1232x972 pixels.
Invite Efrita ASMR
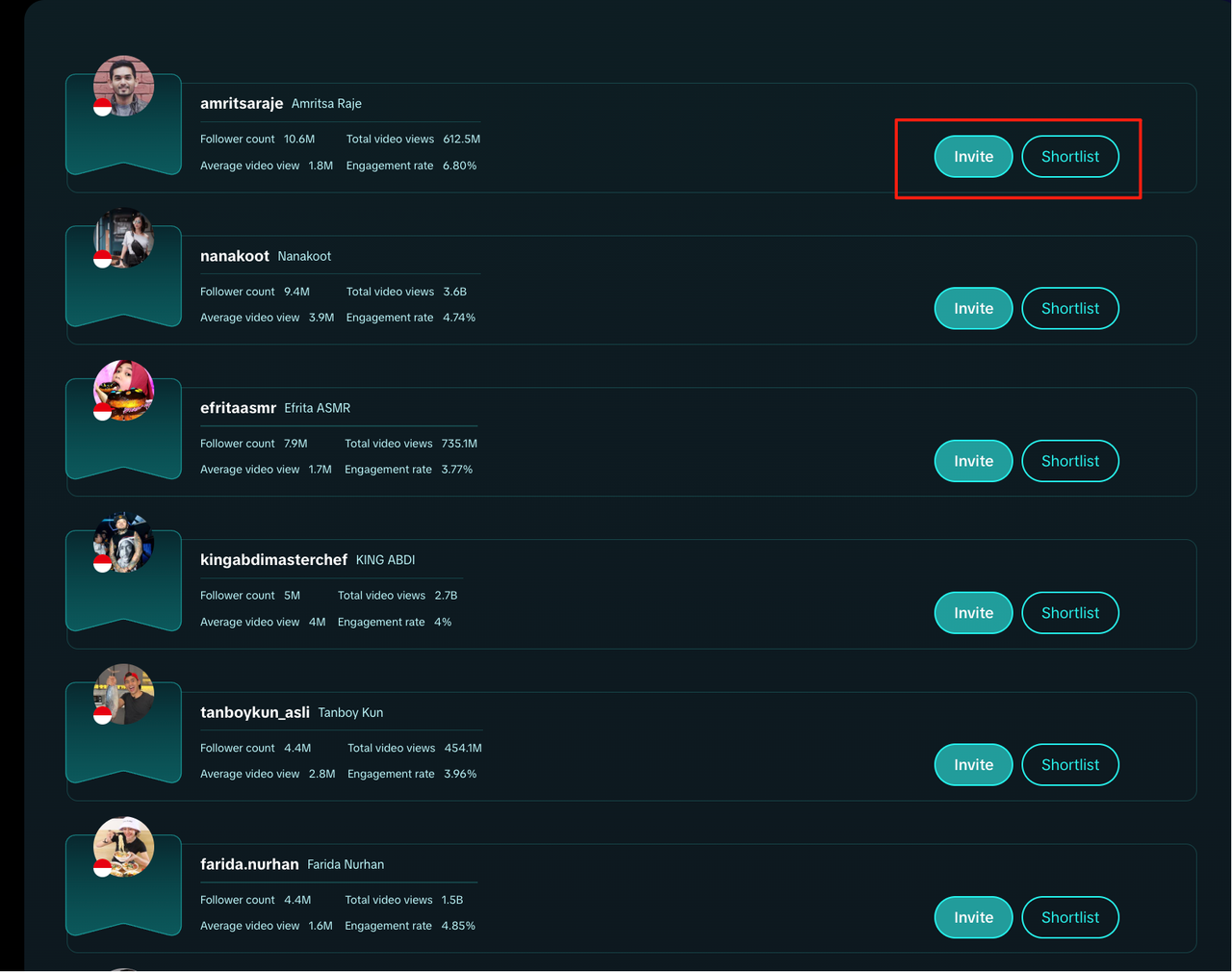click(973, 461)
